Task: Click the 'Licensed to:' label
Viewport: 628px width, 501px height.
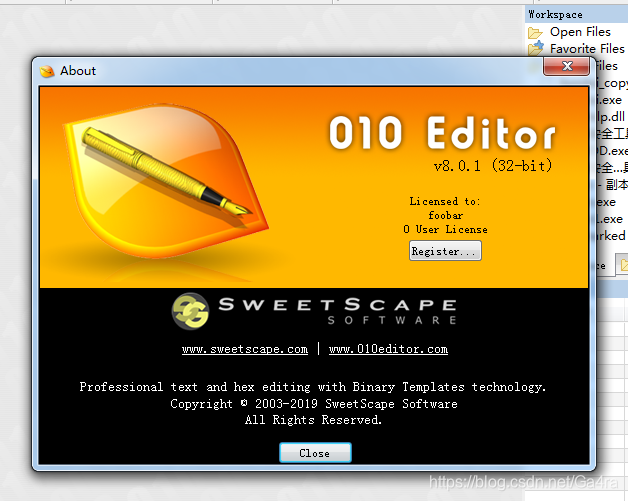Action: [445, 201]
